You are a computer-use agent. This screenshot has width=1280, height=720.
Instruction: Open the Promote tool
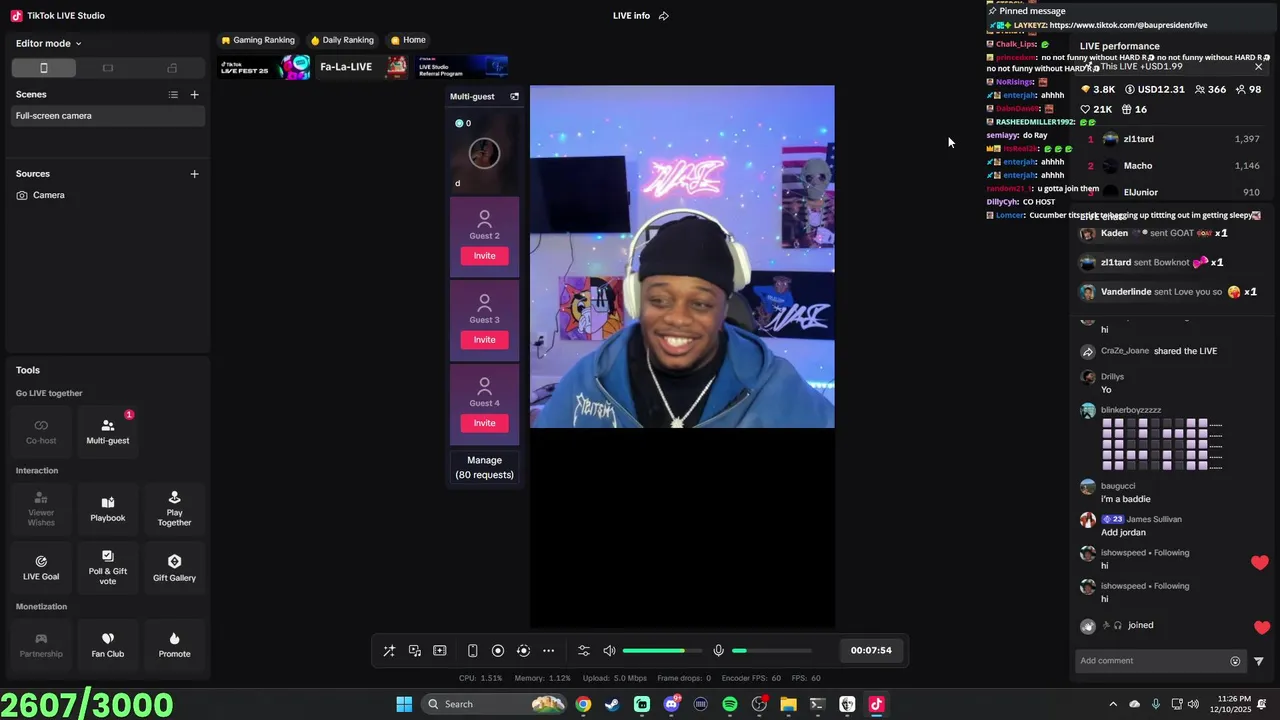click(174, 644)
